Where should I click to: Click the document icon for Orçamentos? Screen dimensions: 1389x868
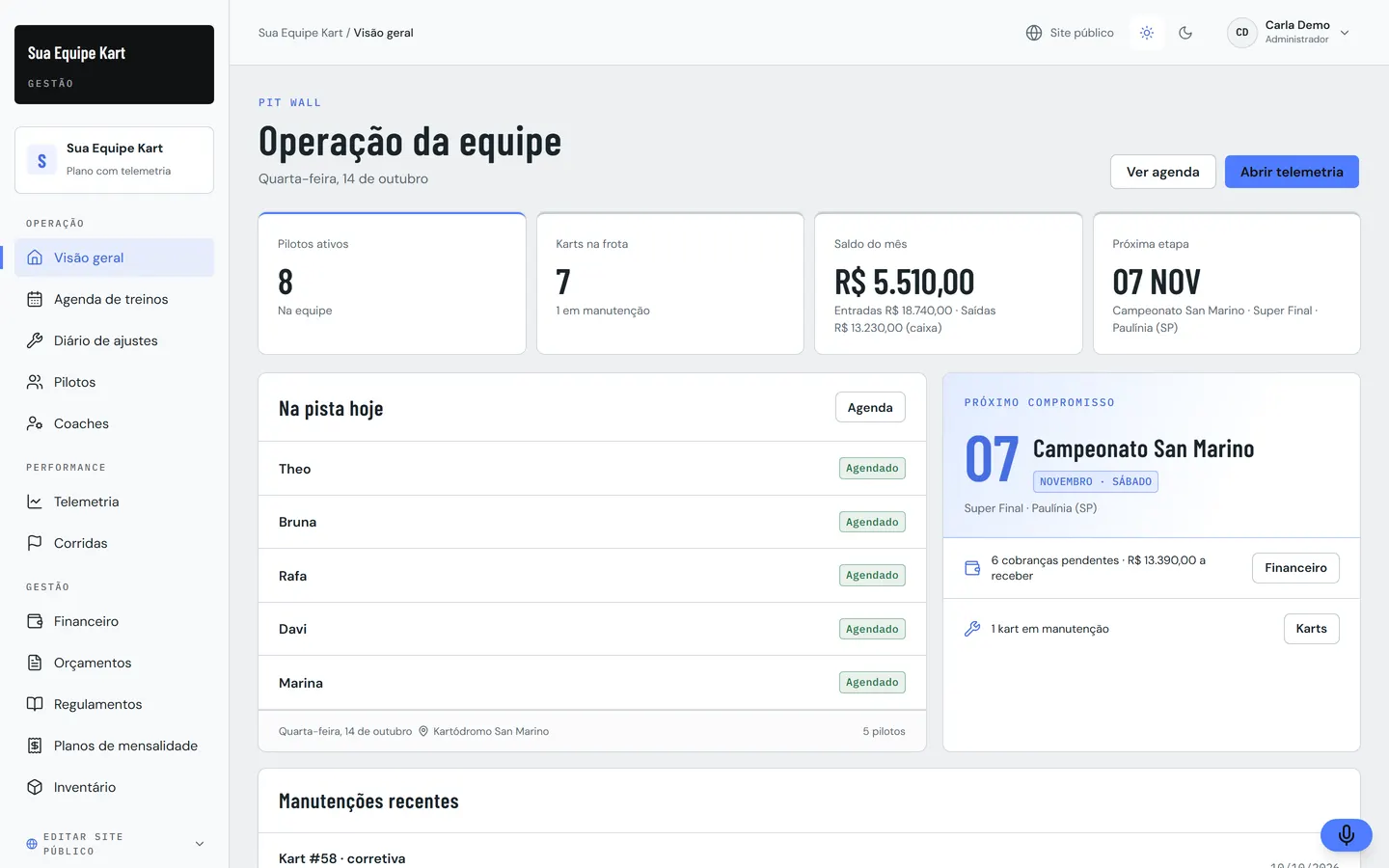pyautogui.click(x=35, y=663)
